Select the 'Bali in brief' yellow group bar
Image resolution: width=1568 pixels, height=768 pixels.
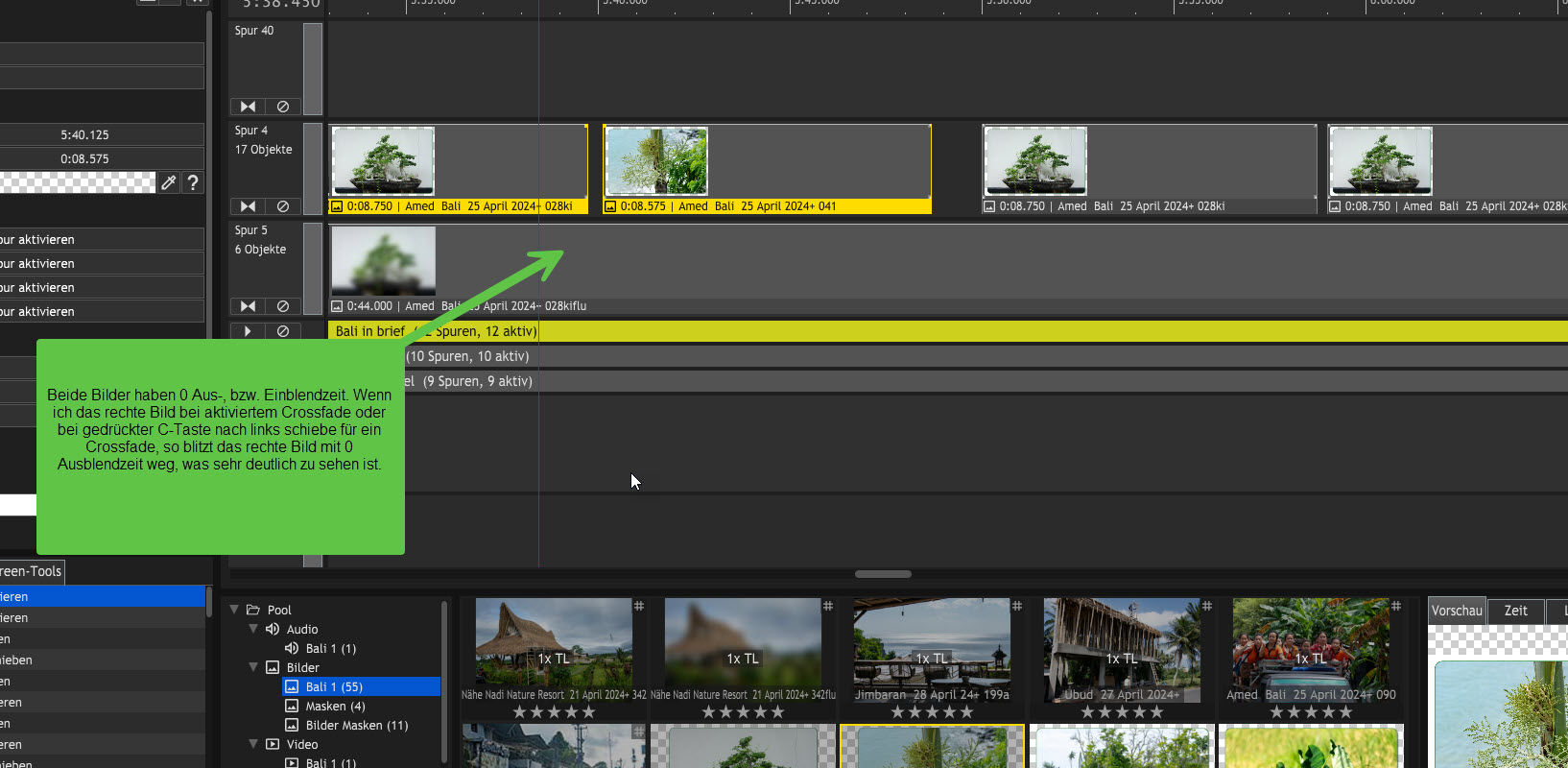948,331
